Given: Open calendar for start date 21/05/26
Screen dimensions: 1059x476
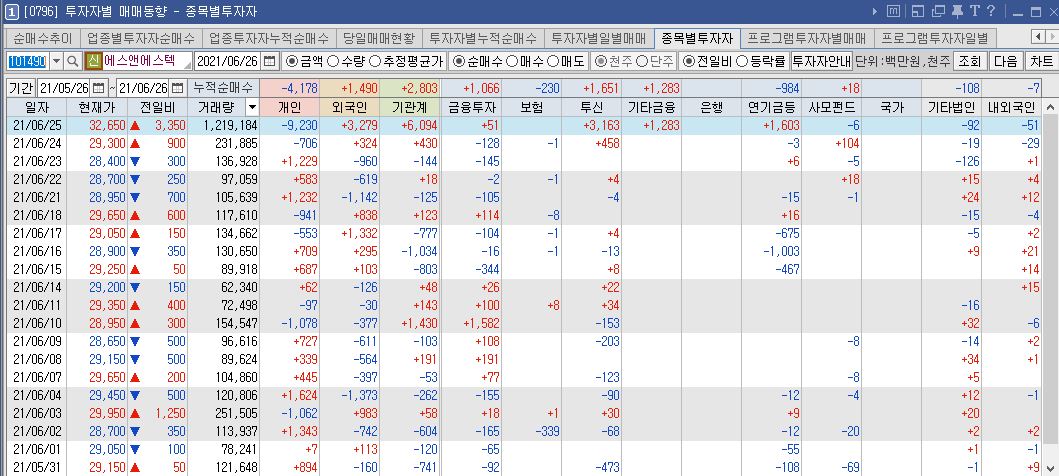Looking at the screenshot, I should pyautogui.click(x=99, y=88).
